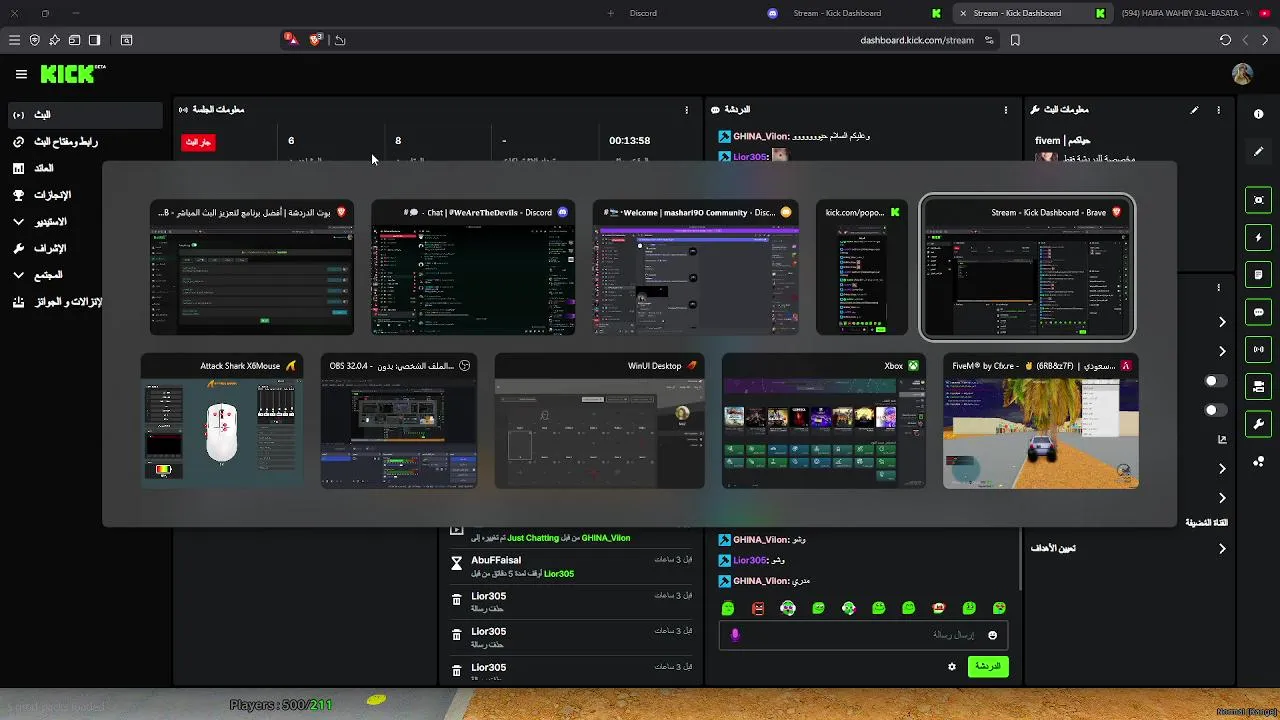Switch to Attack Shark X6Mouse window thumbnail
The width and height of the screenshot is (1280, 720).
[x=221, y=422]
